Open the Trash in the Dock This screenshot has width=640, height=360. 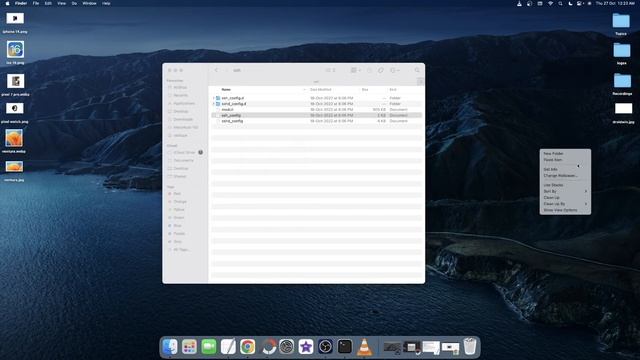tap(470, 347)
